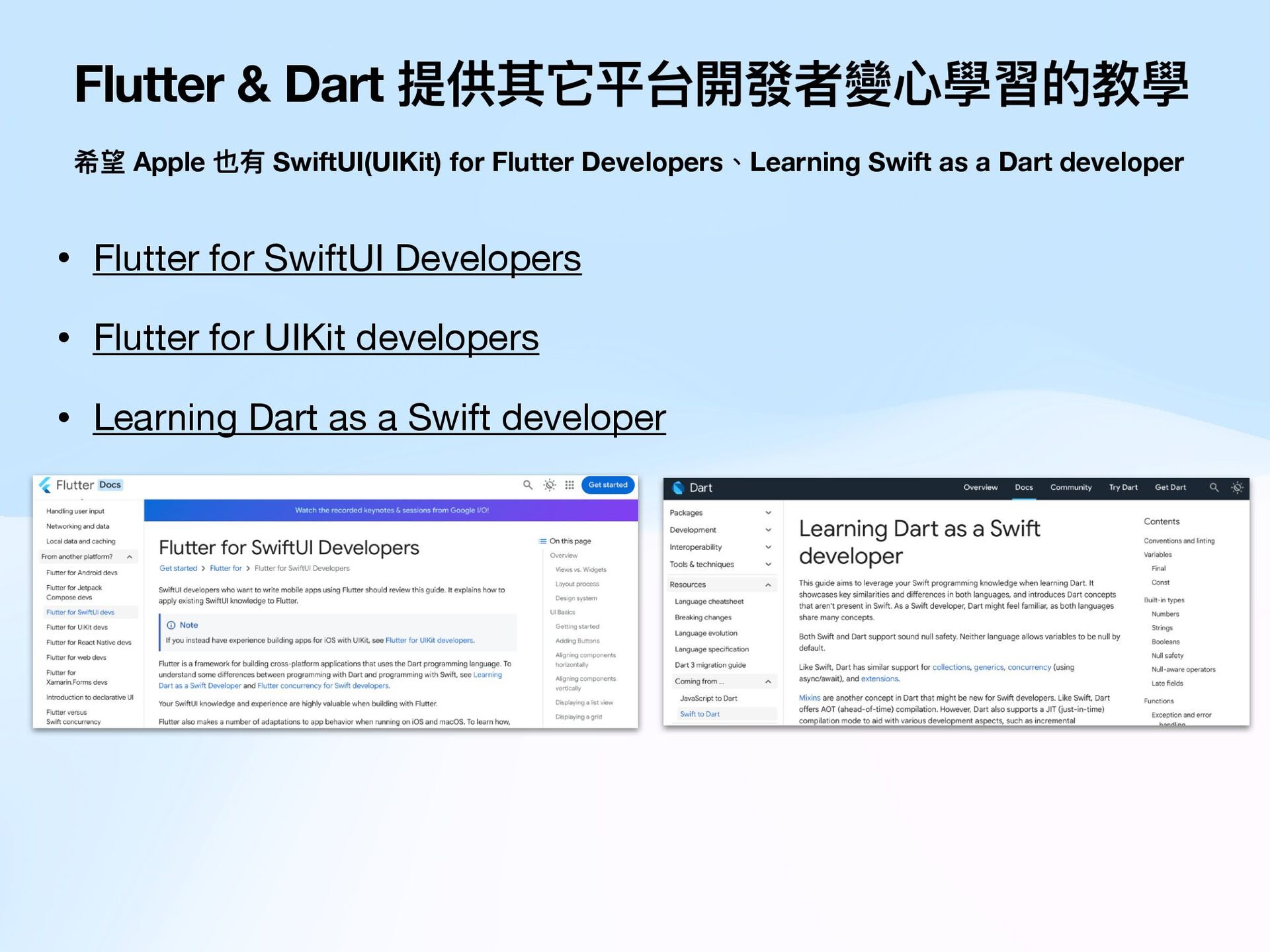The image size is (1270, 952).
Task: Open the Community tab on the Dart site
Action: click(x=1071, y=488)
